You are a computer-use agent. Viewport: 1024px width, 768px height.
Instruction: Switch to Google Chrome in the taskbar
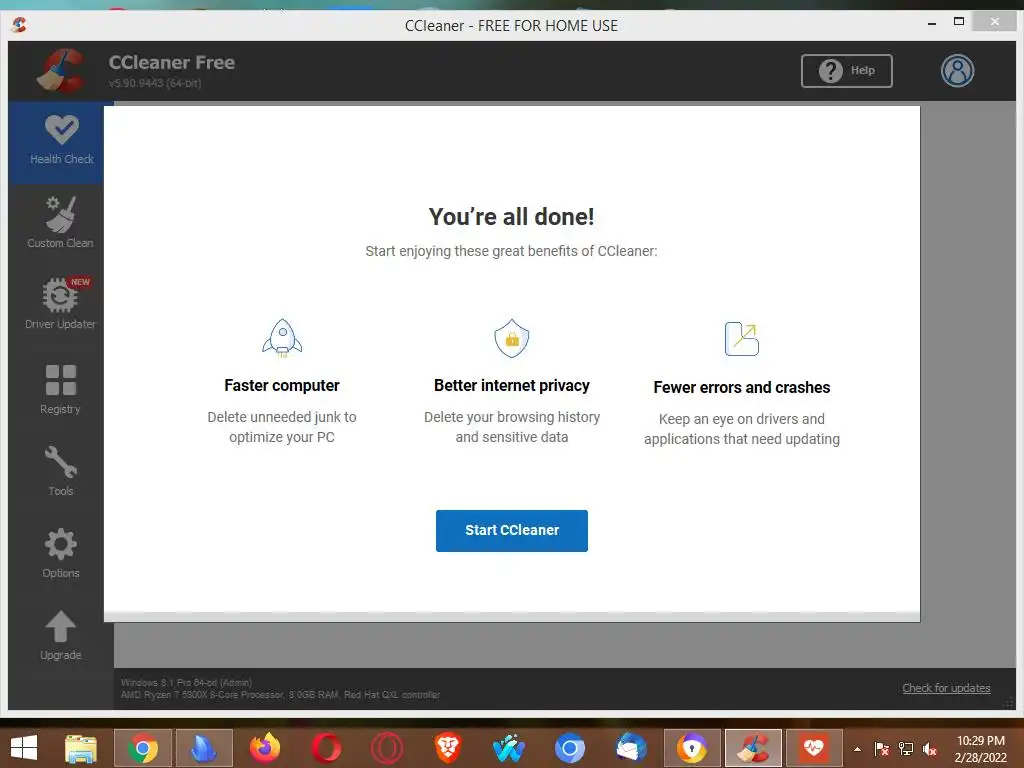tap(142, 748)
